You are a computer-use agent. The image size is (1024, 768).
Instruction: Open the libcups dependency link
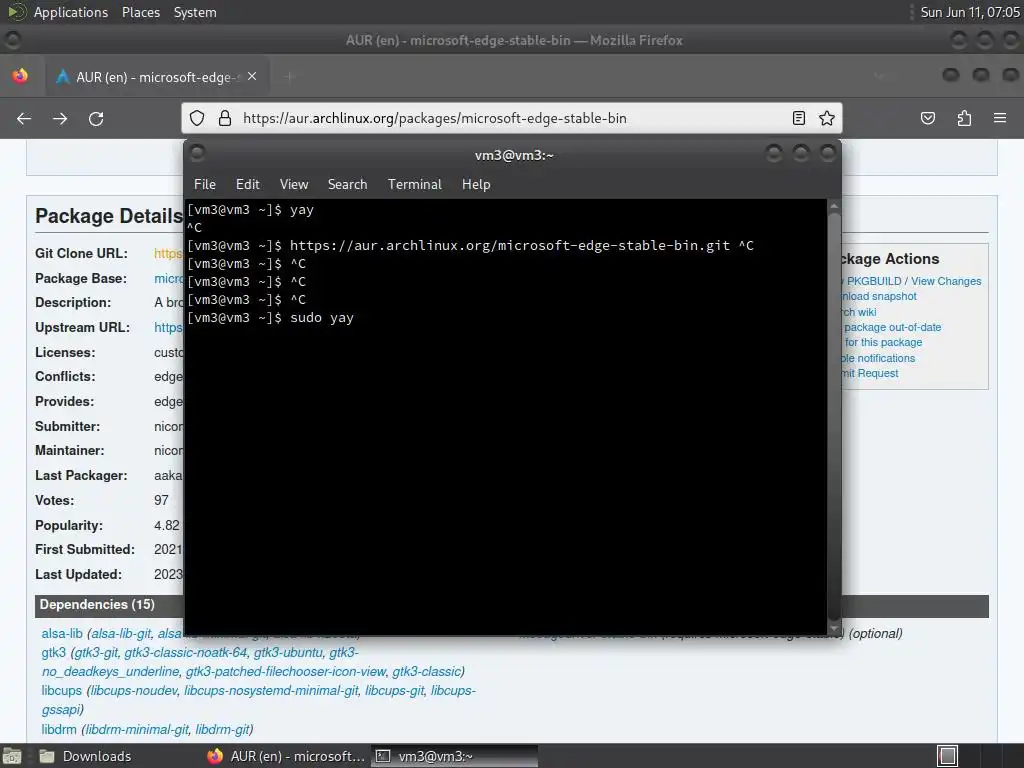pyautogui.click(x=61, y=690)
